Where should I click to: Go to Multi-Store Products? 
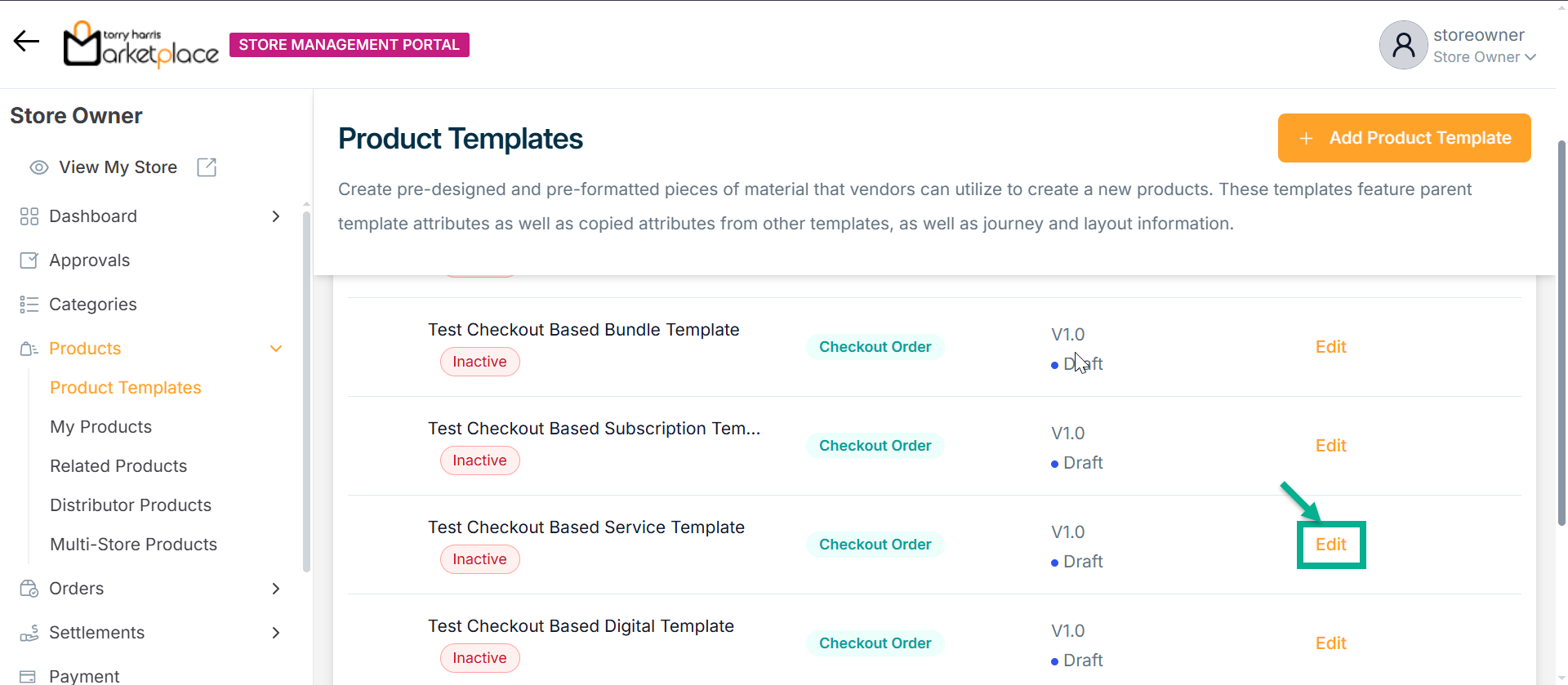pyautogui.click(x=134, y=545)
